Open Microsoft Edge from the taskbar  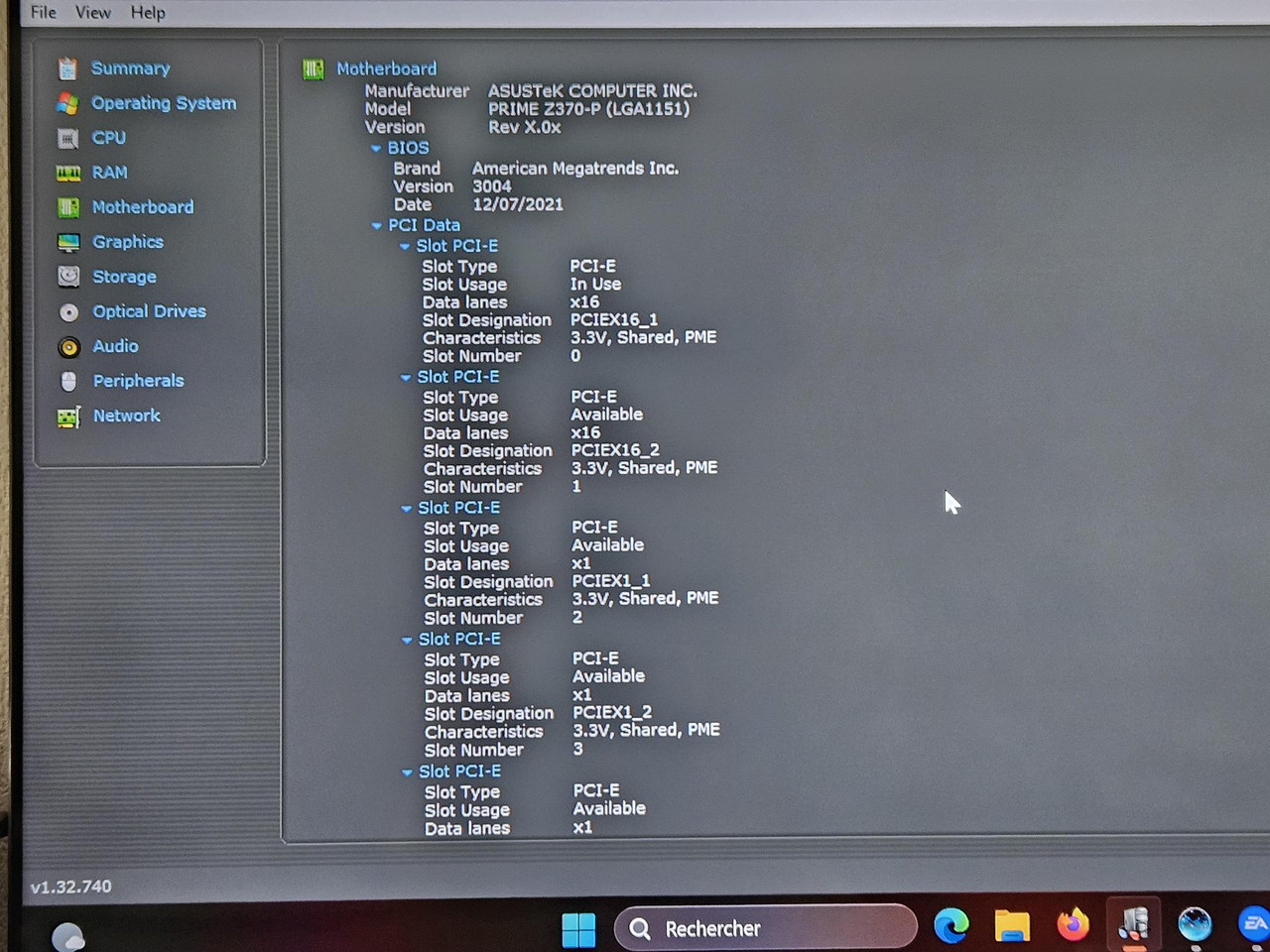tap(951, 925)
